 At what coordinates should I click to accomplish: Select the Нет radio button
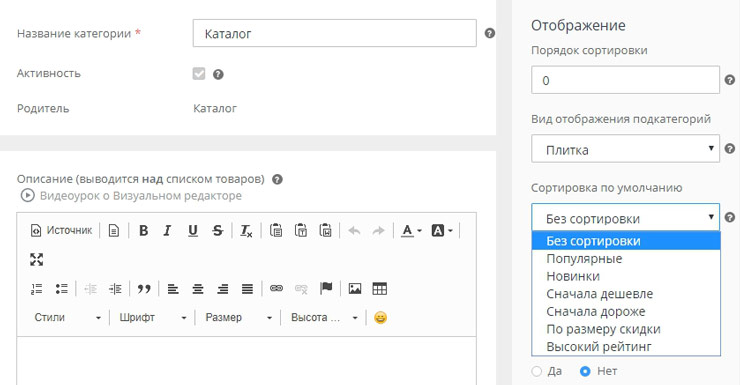tap(585, 371)
